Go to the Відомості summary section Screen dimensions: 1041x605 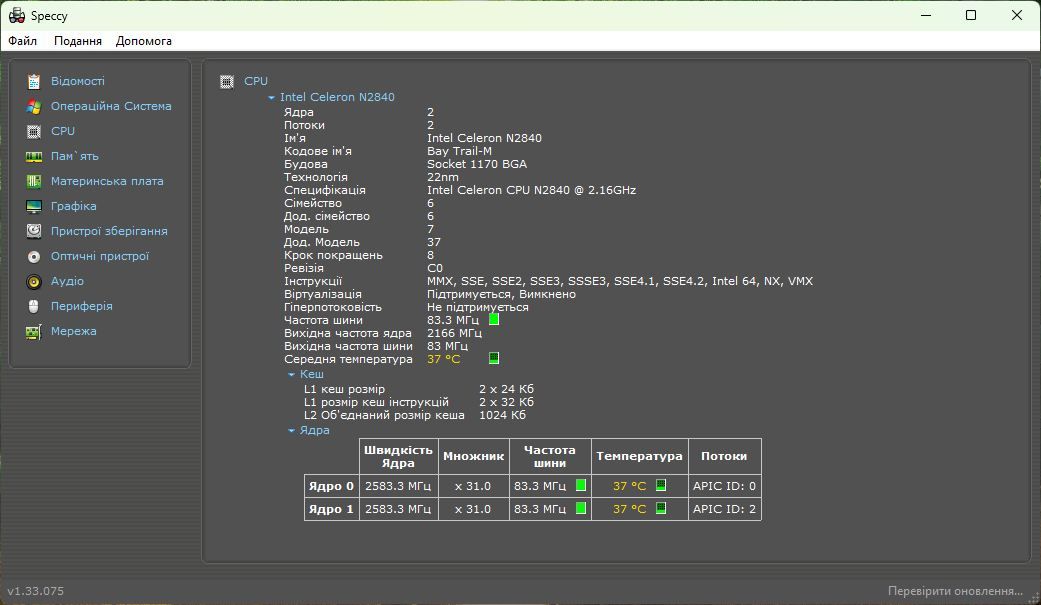(78, 81)
